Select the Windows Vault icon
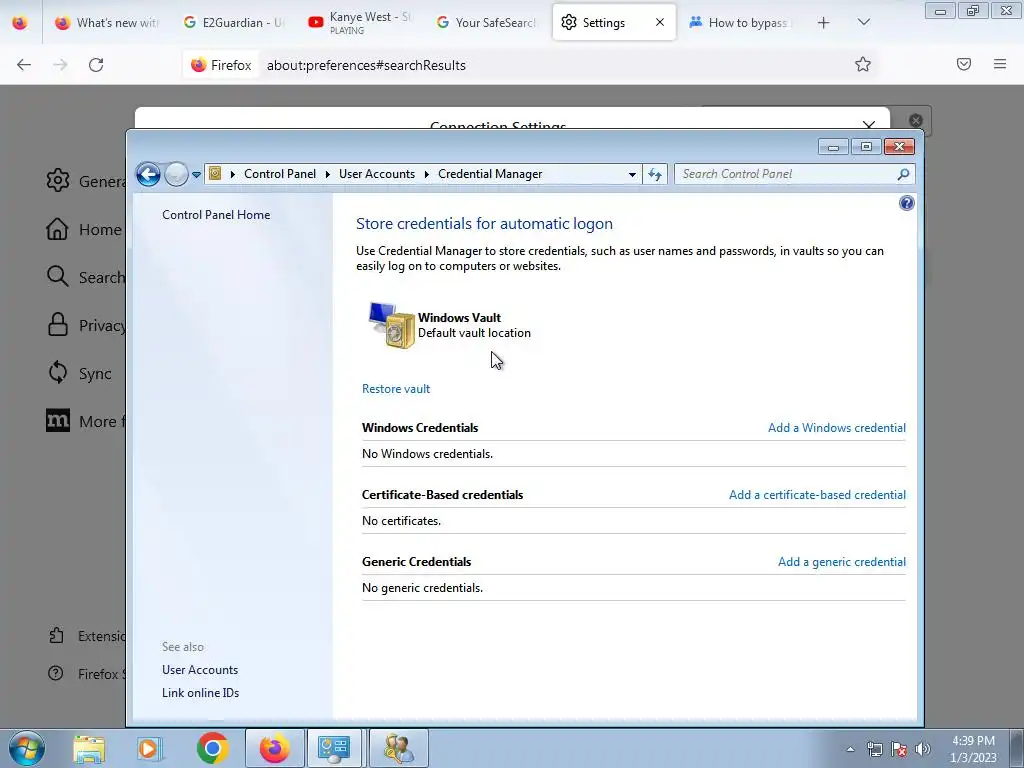1024x768 pixels. click(x=391, y=325)
